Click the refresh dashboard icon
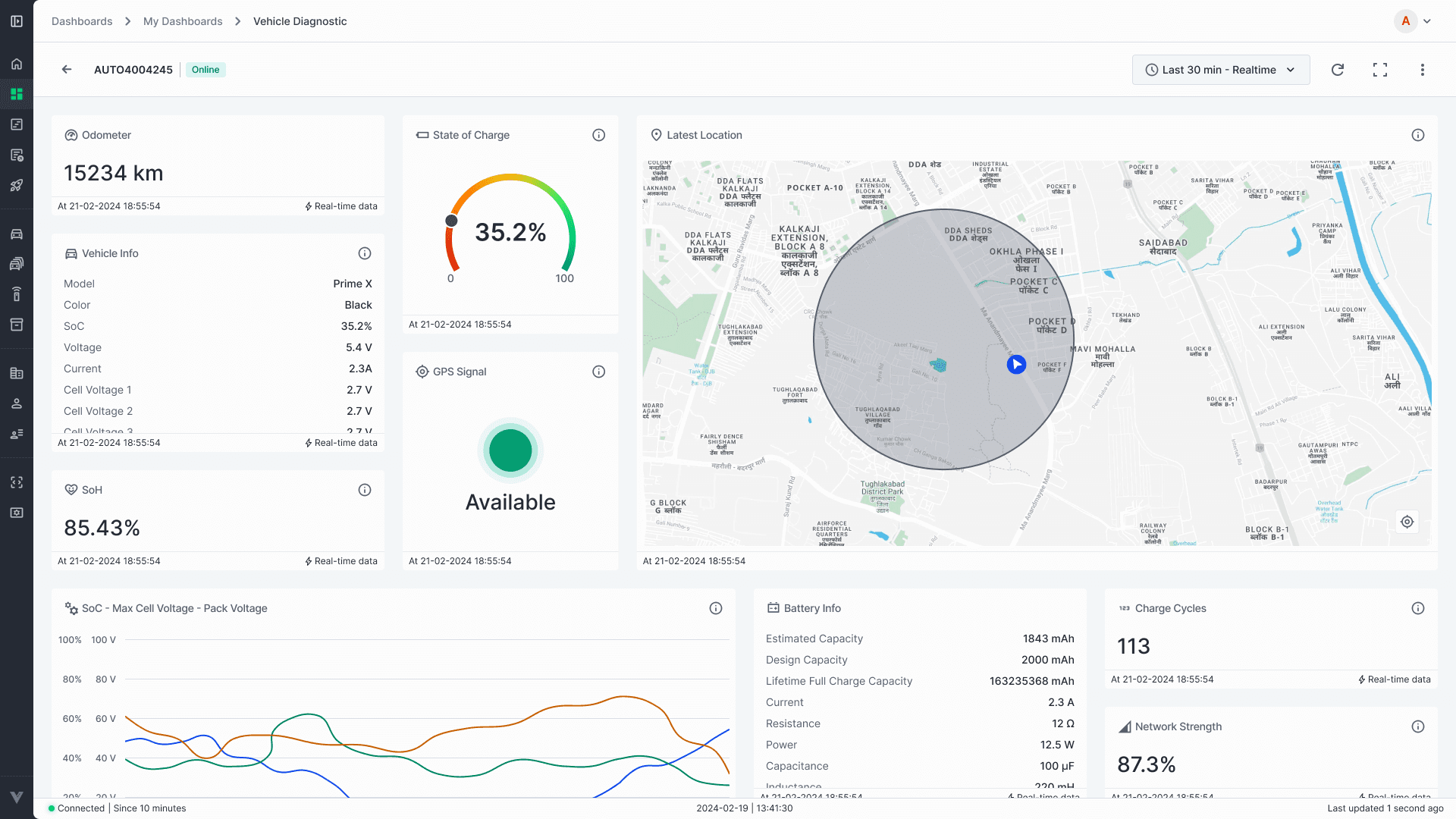 [x=1338, y=70]
